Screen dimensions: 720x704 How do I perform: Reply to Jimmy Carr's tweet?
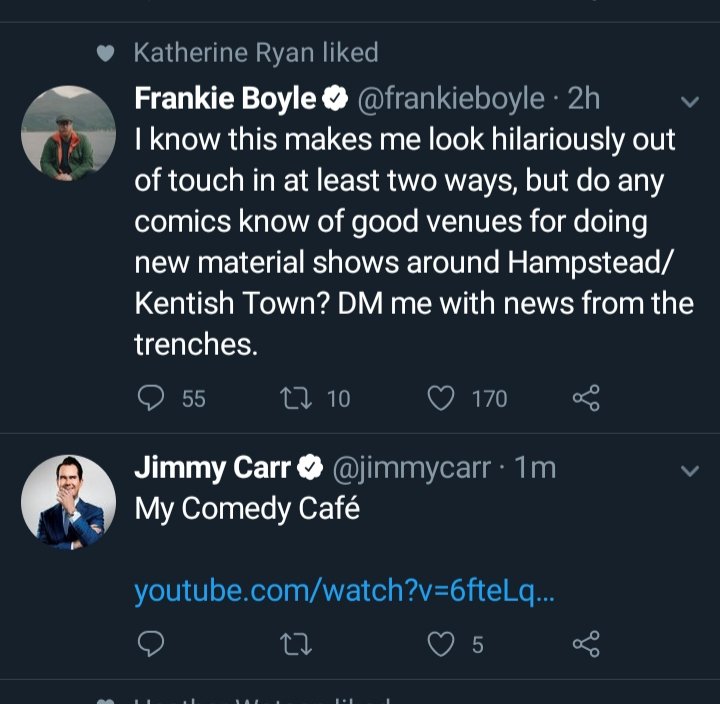point(151,644)
